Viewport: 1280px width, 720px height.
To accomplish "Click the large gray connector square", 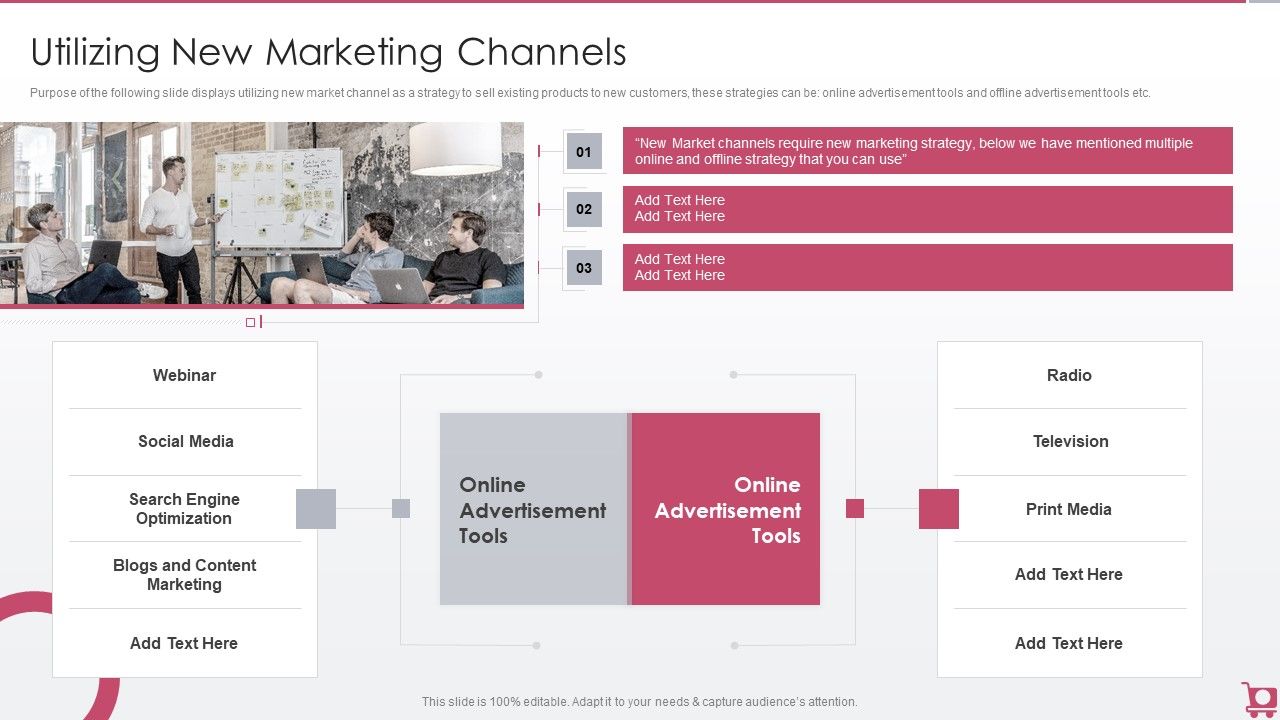I will (316, 509).
